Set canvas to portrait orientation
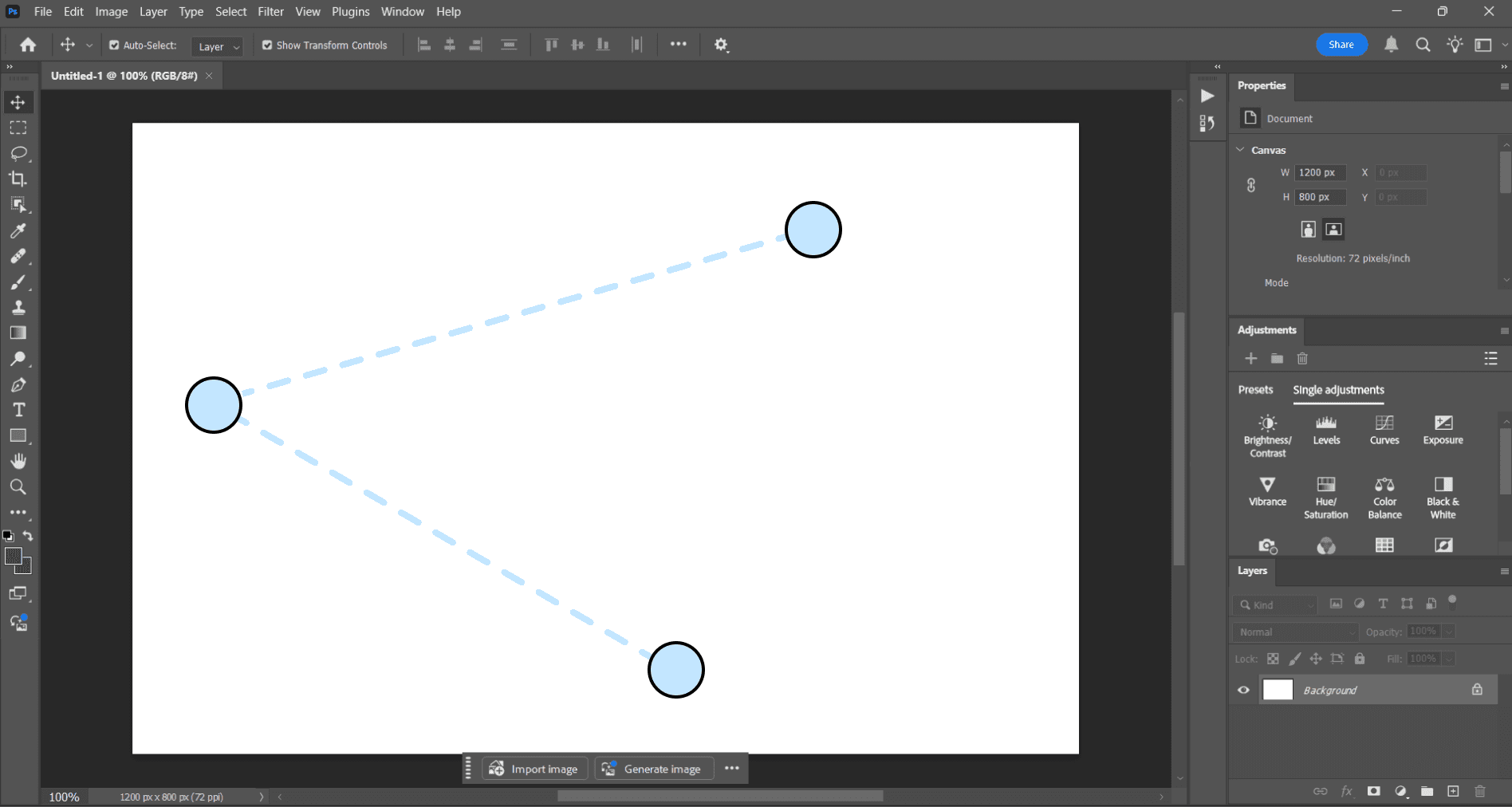1512x807 pixels. coord(1309,230)
